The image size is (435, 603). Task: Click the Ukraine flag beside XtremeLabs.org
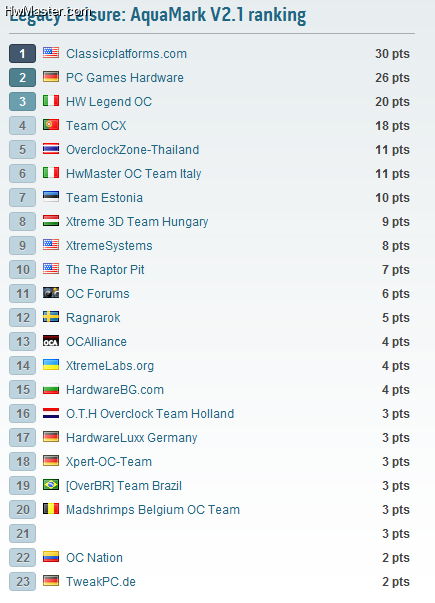tap(51, 365)
